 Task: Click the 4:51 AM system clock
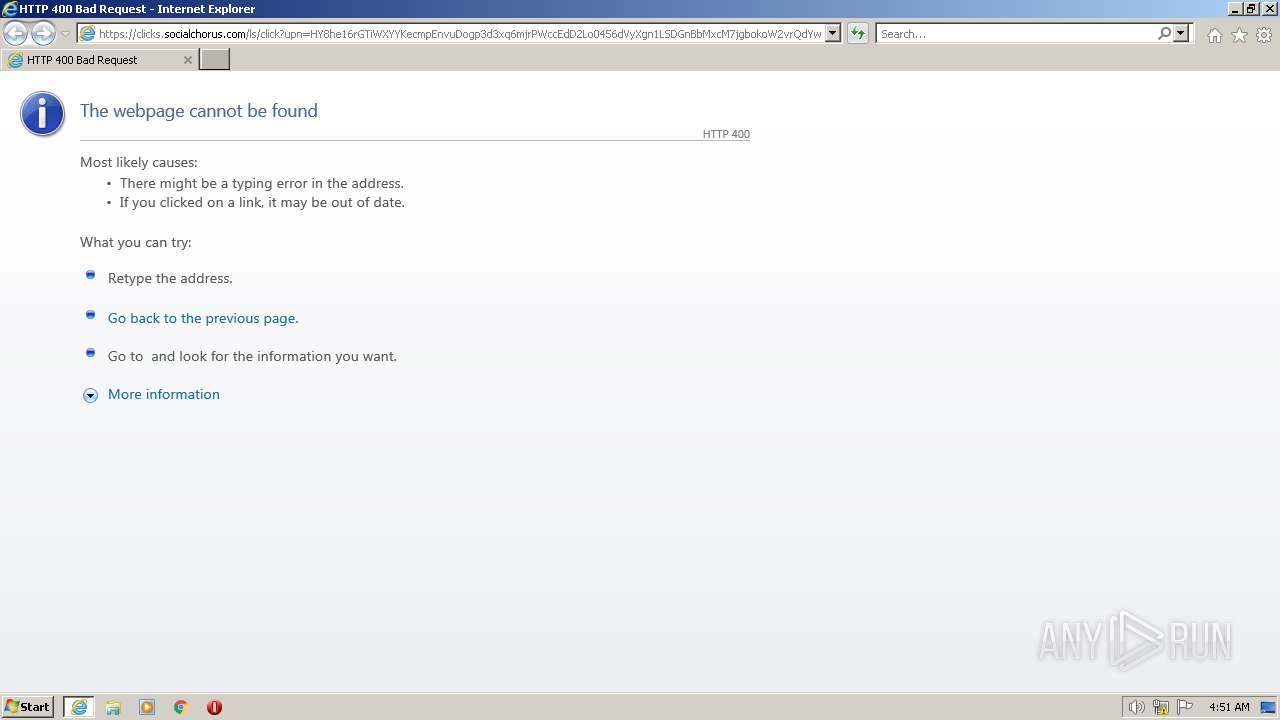1229,707
